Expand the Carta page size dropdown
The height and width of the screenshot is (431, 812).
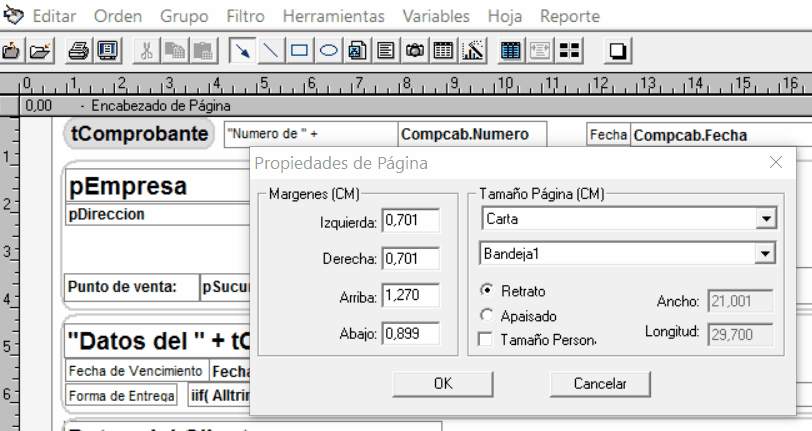coord(765,219)
